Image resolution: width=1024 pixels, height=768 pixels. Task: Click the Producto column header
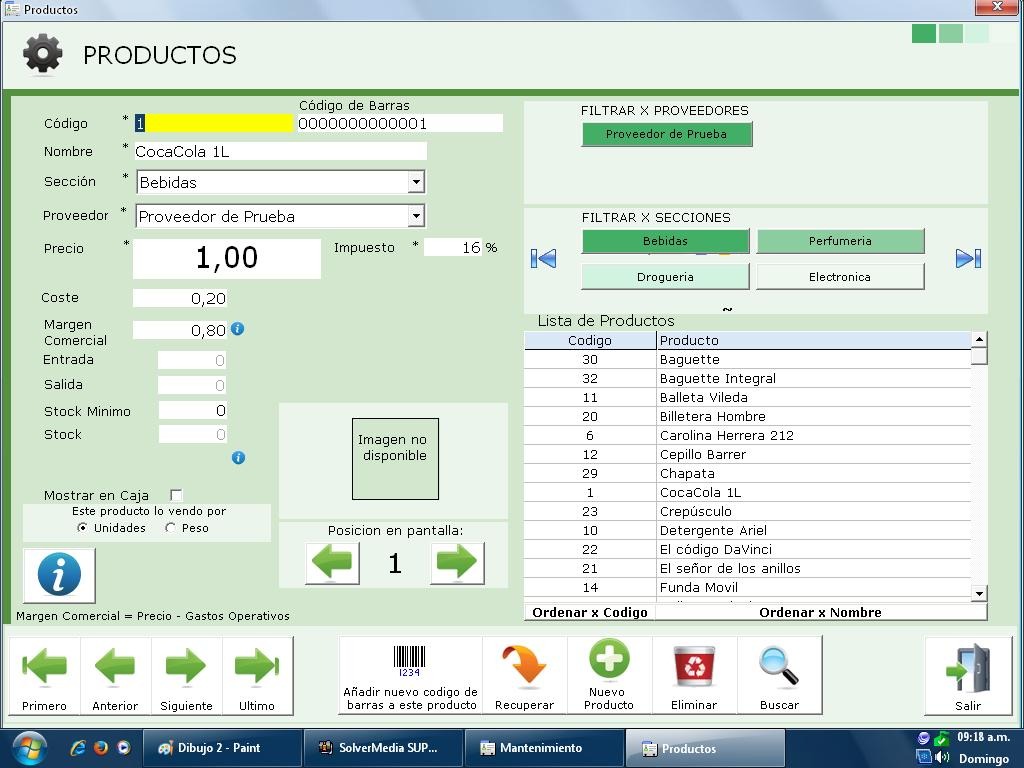pos(814,340)
